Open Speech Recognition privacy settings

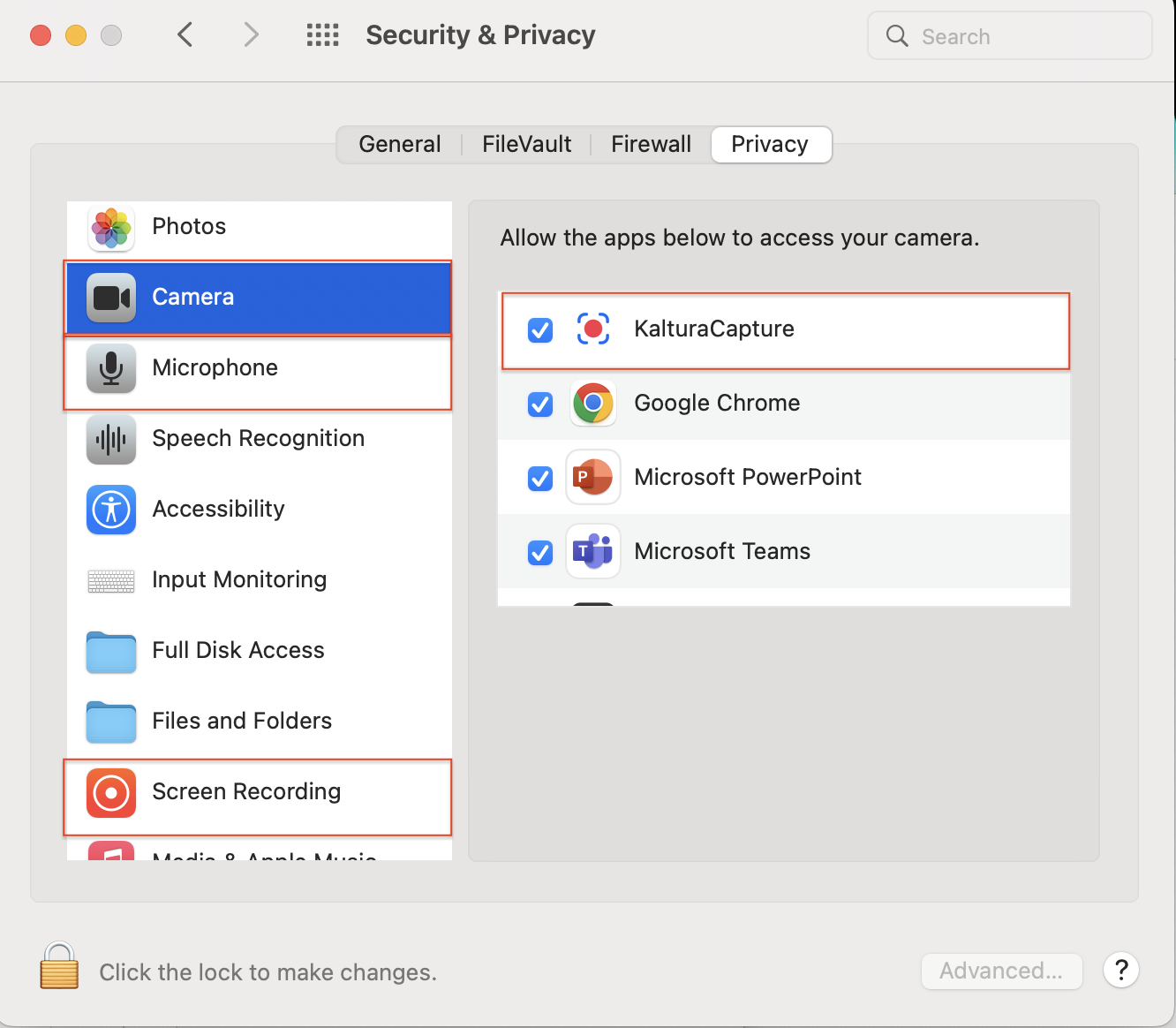(x=258, y=439)
